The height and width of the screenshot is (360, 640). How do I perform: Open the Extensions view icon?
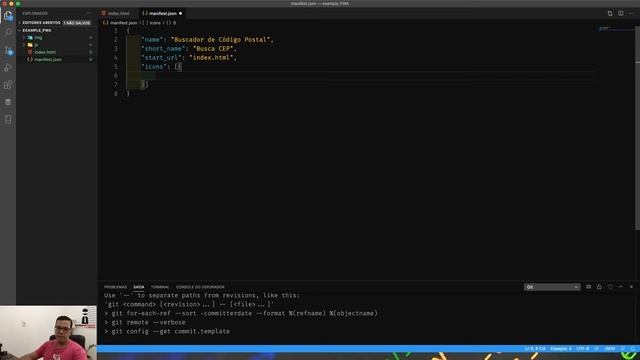pos(8,84)
